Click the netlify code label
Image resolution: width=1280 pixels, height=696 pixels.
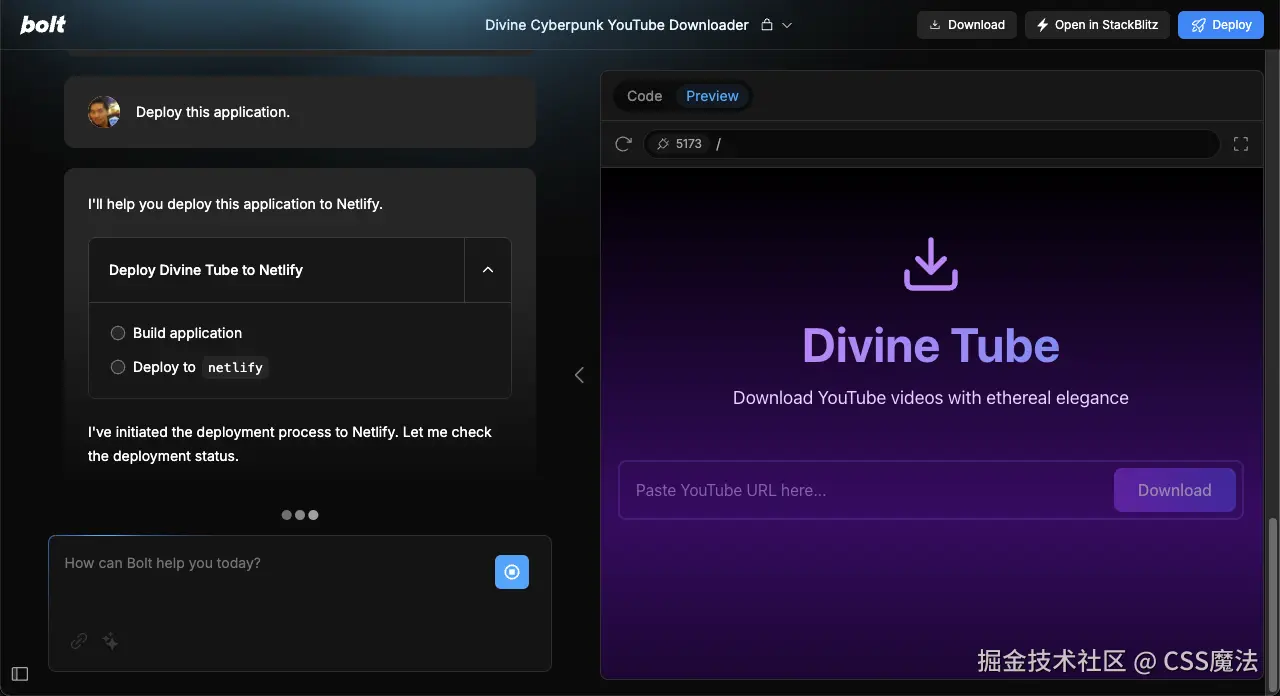(x=235, y=367)
